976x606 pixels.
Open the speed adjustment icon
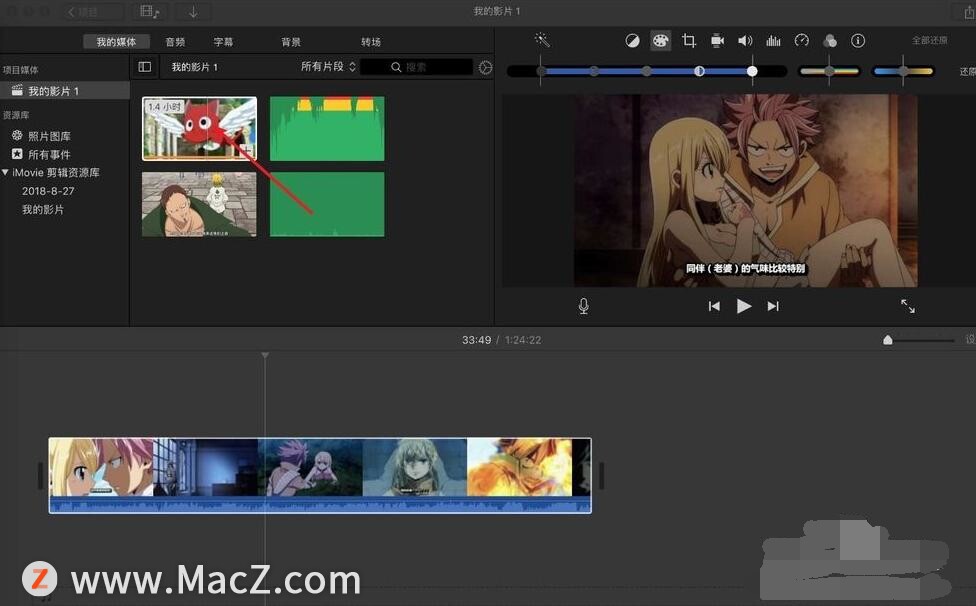[x=802, y=41]
